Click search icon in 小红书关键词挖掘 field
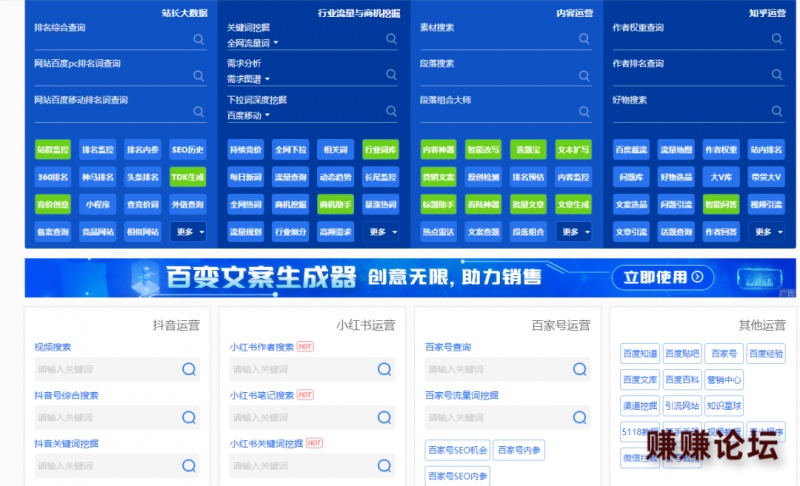 [x=384, y=466]
